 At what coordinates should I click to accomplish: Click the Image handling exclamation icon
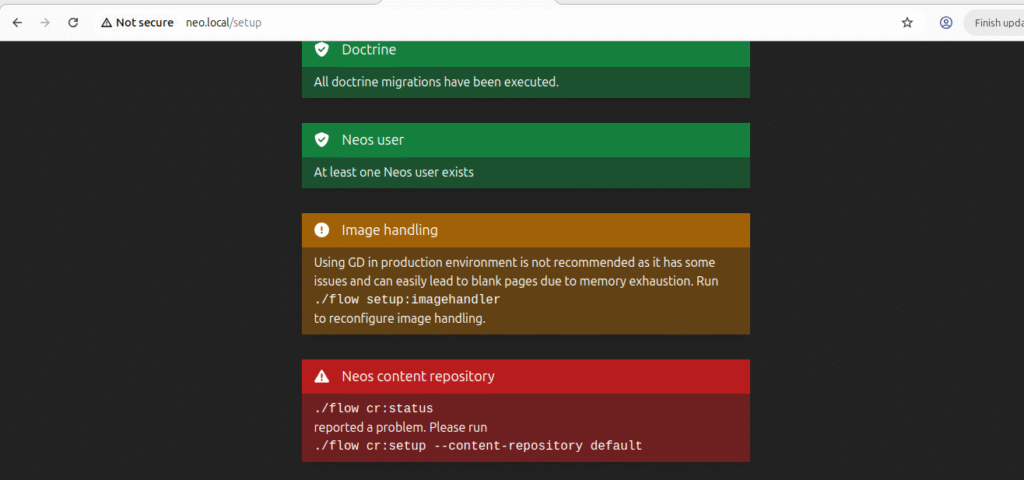(321, 230)
